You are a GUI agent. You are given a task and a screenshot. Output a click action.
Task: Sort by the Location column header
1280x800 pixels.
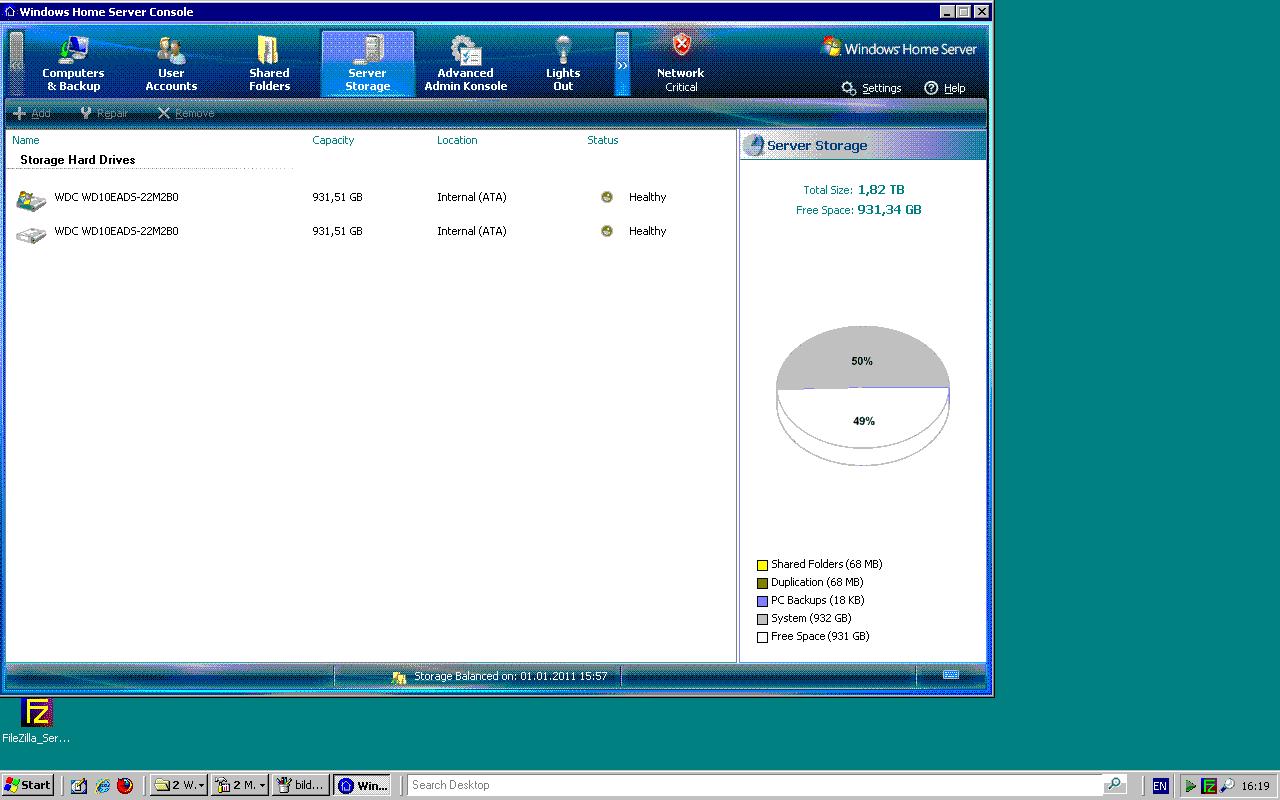click(x=457, y=140)
